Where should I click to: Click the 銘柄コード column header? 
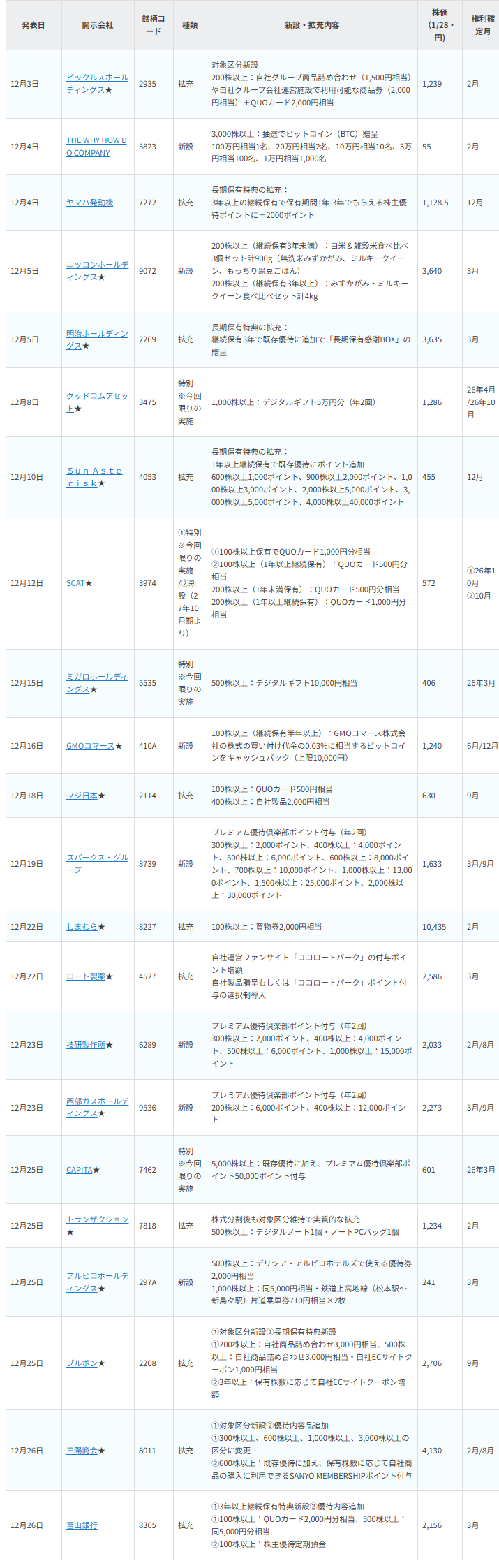[153, 25]
